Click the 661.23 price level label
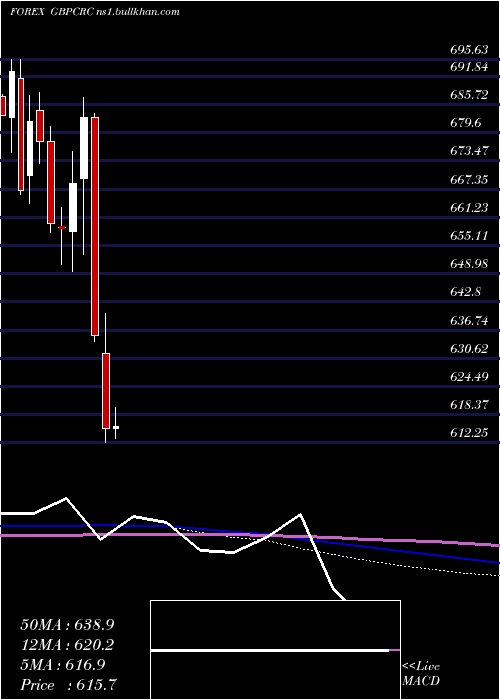Image resolution: width=500 pixels, height=700 pixels. 468,207
